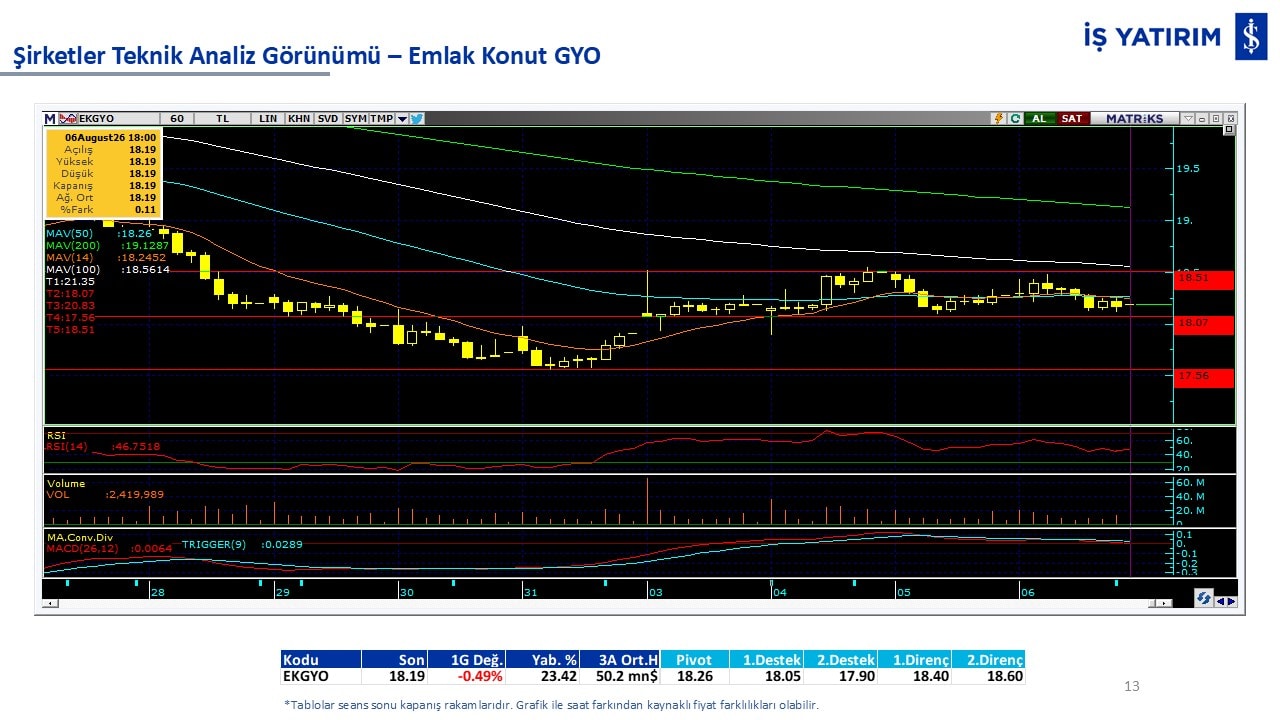Click the horizontal scrollbar right arrow
1280x720 pixels.
click(1164, 603)
